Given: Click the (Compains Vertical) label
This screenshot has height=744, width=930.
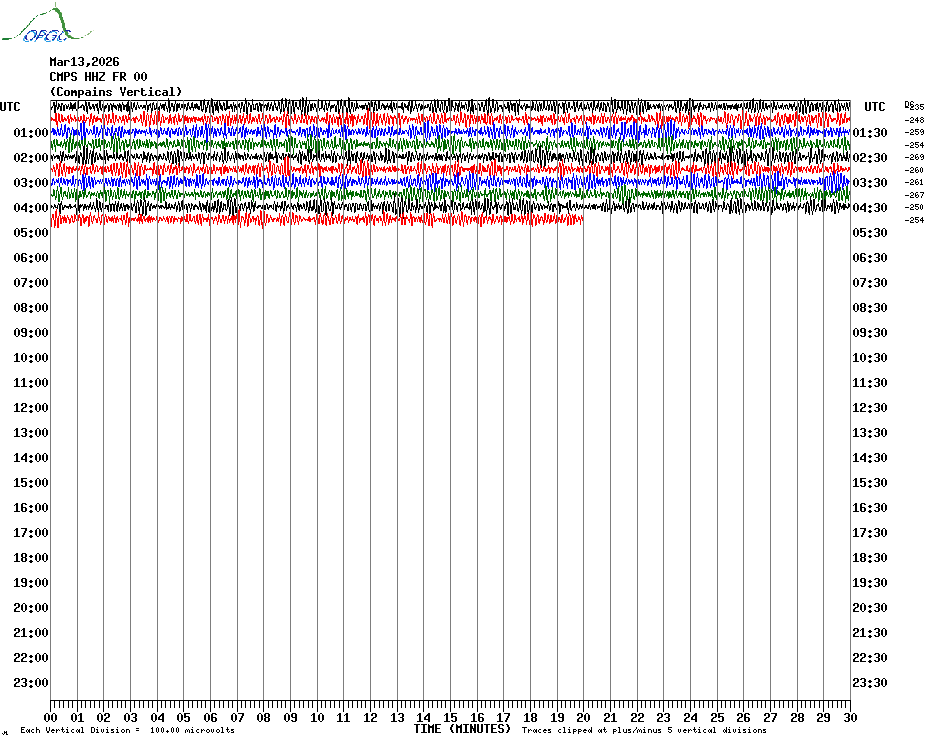Looking at the screenshot, I should 116,92.
